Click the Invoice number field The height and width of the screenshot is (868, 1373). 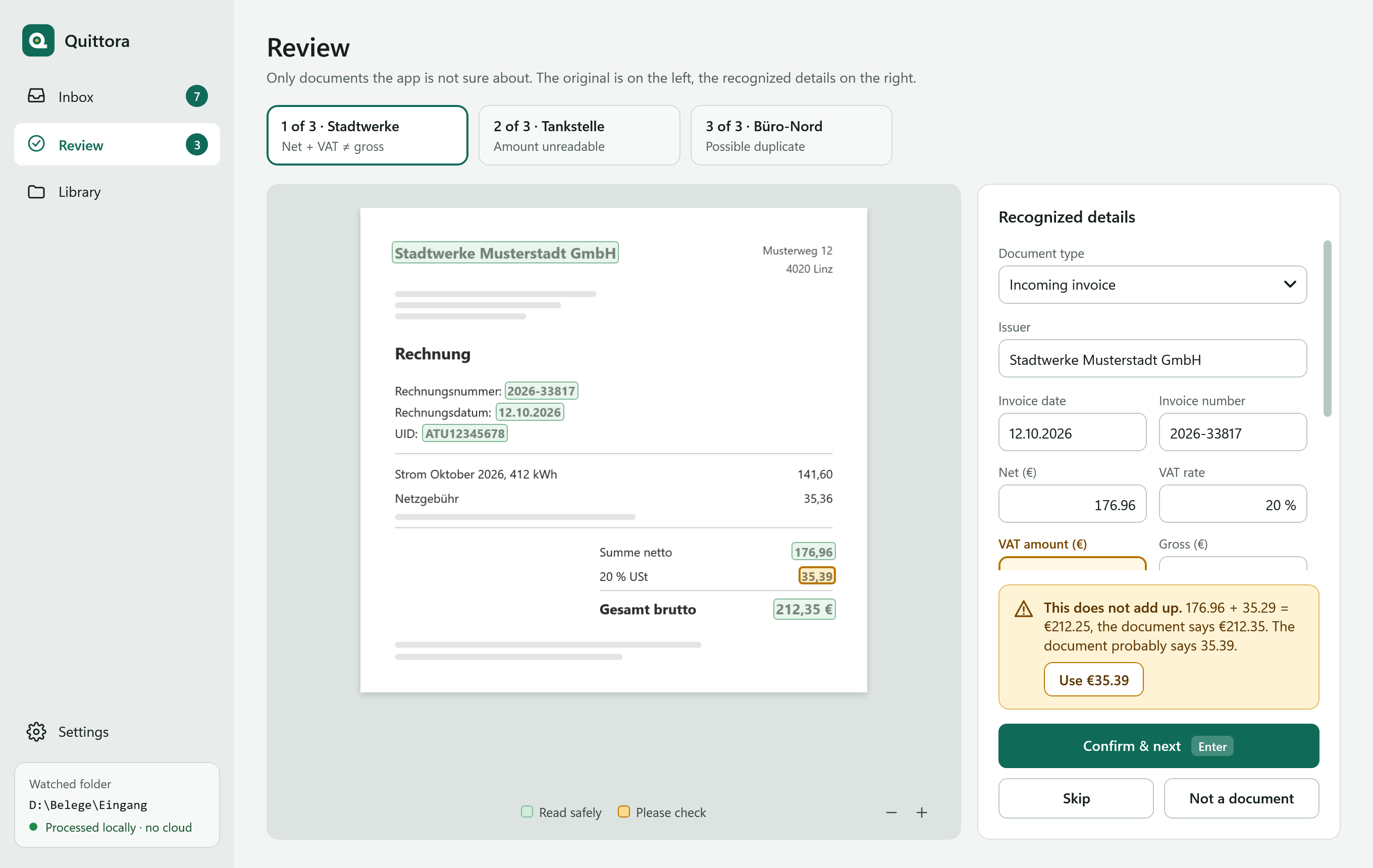click(x=1232, y=432)
